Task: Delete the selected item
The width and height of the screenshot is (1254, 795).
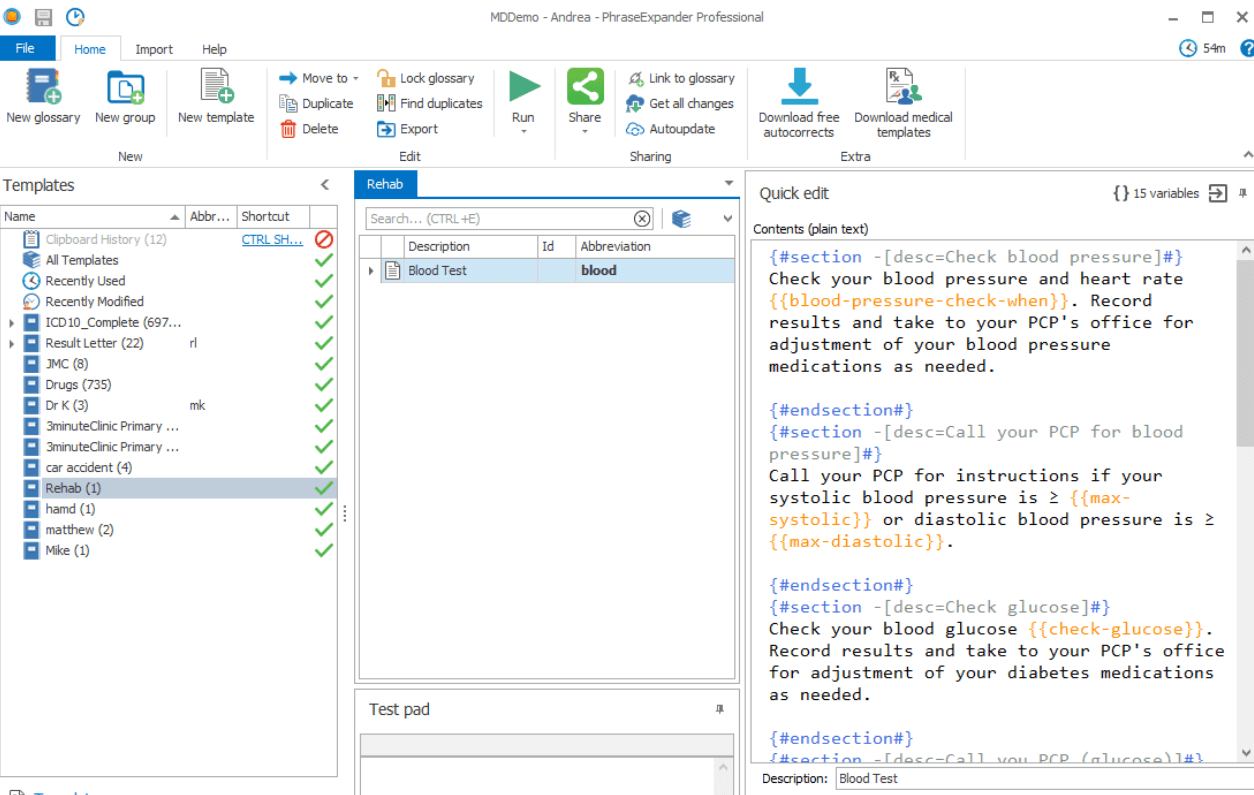Action: (x=309, y=129)
